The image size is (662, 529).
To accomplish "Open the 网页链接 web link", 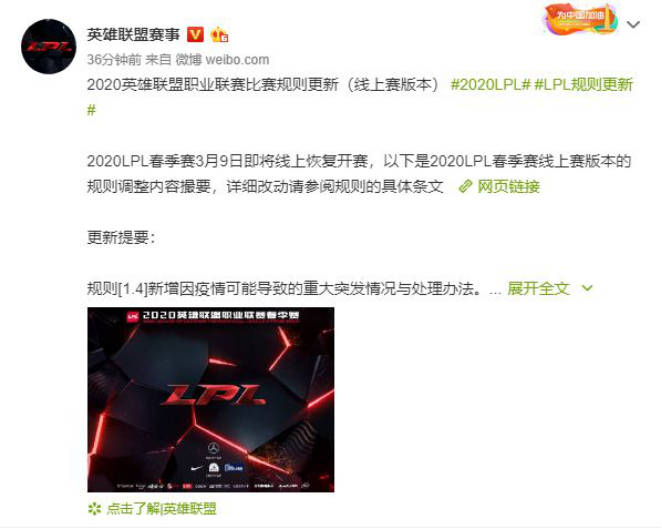I will pyautogui.click(x=509, y=186).
